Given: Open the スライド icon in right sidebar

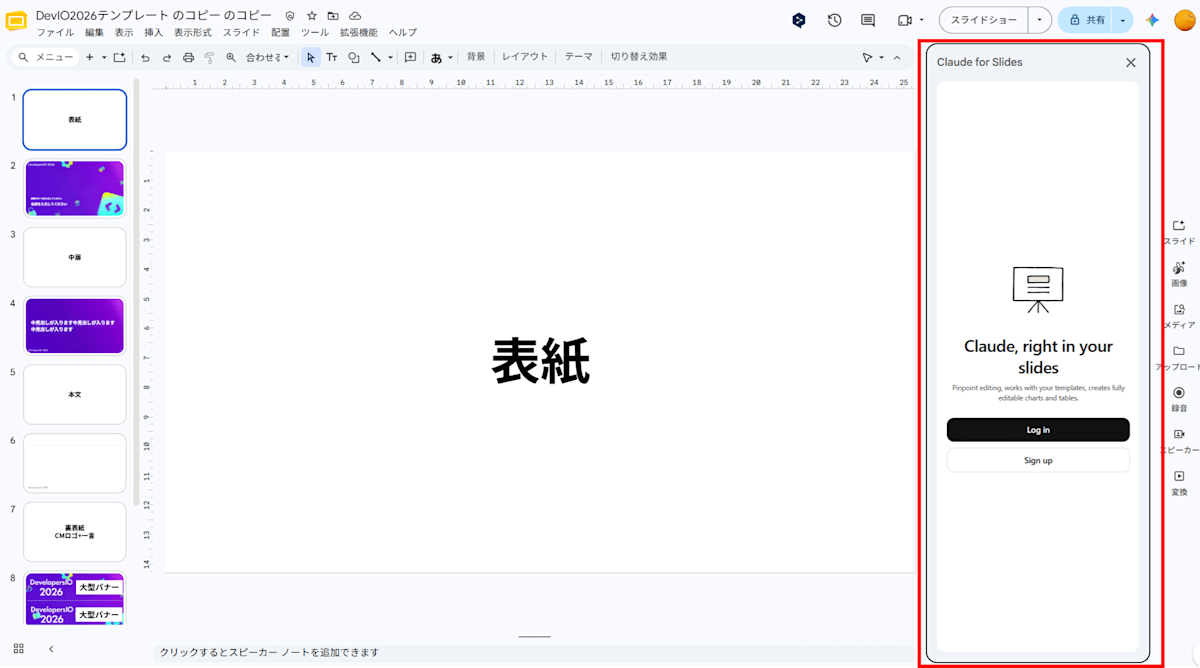Looking at the screenshot, I should point(1179,226).
